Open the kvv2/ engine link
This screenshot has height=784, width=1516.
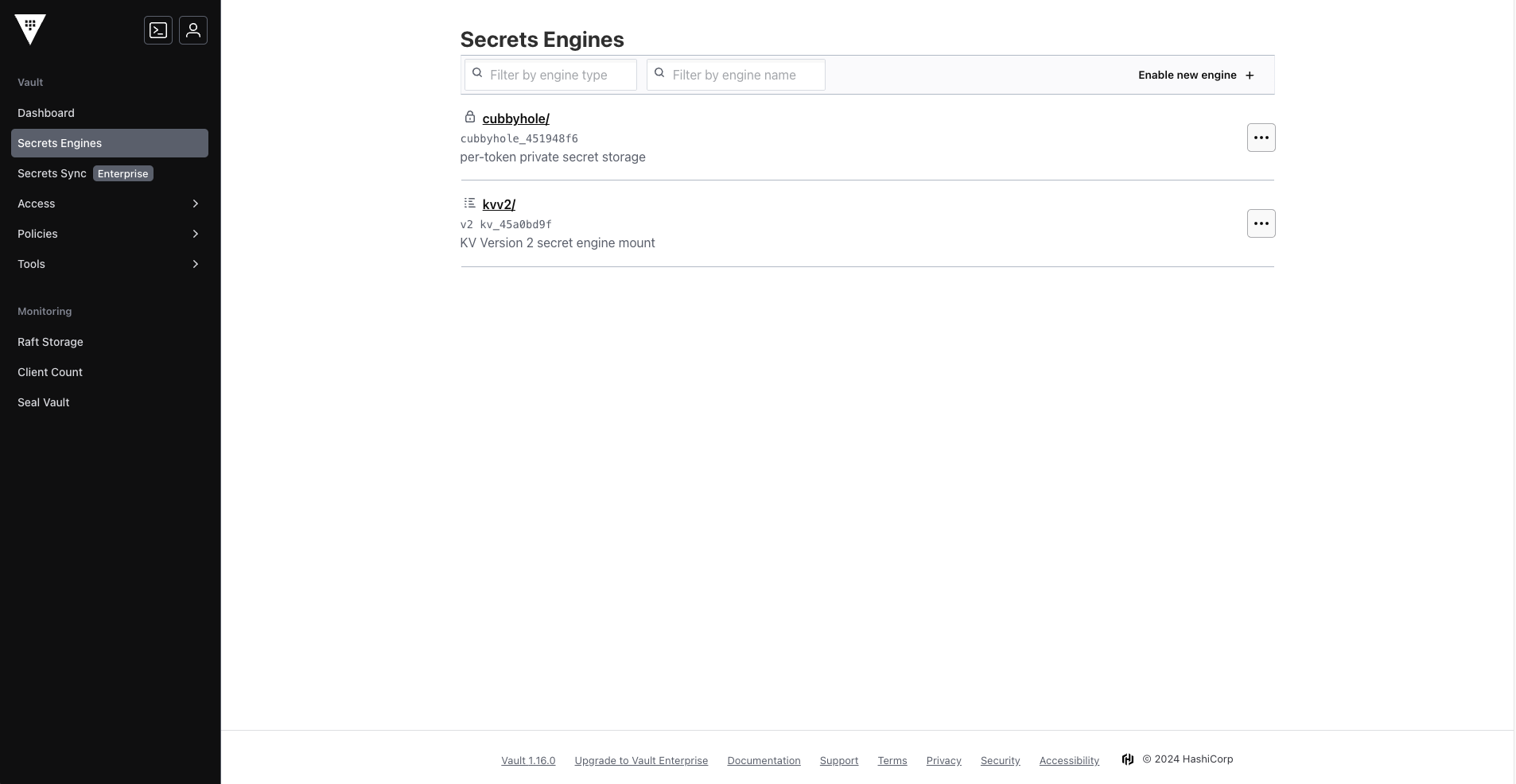coord(499,204)
